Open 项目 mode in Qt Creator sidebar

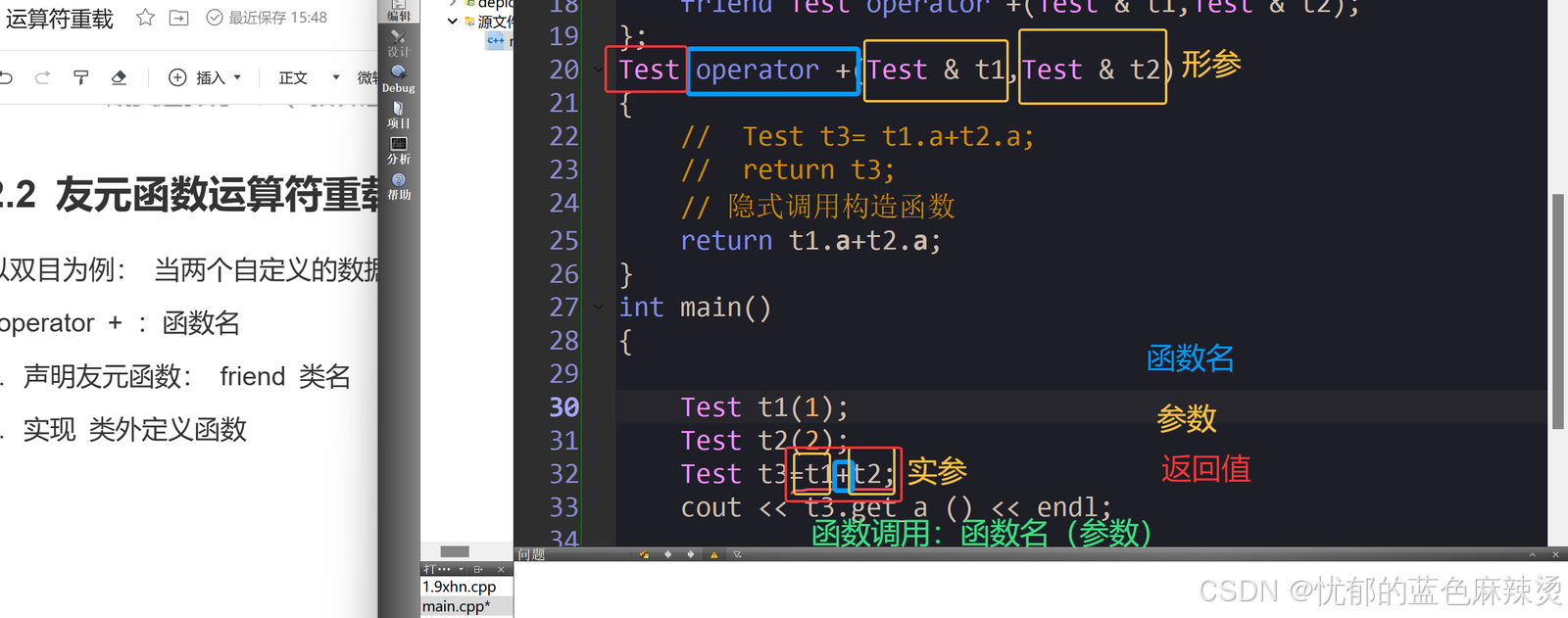point(399,115)
